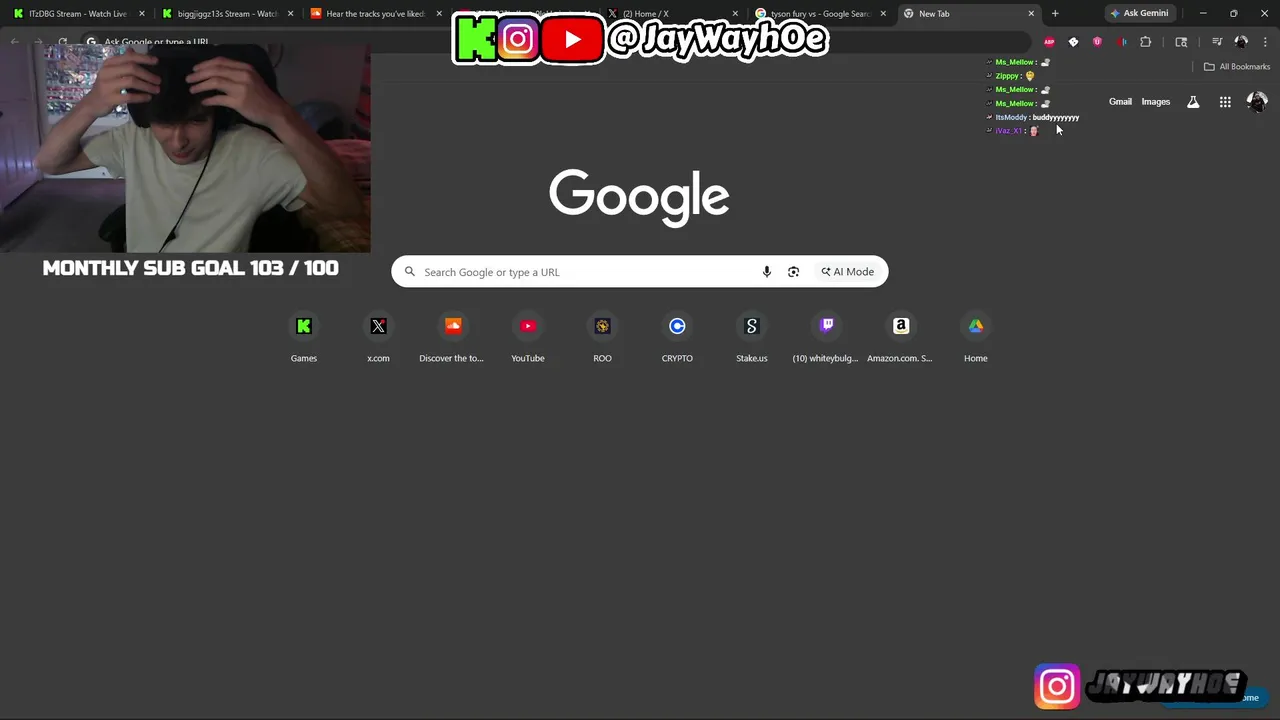Open the Twitch whiteybulg shortcut
This screenshot has height=720, width=1280.
(826, 338)
